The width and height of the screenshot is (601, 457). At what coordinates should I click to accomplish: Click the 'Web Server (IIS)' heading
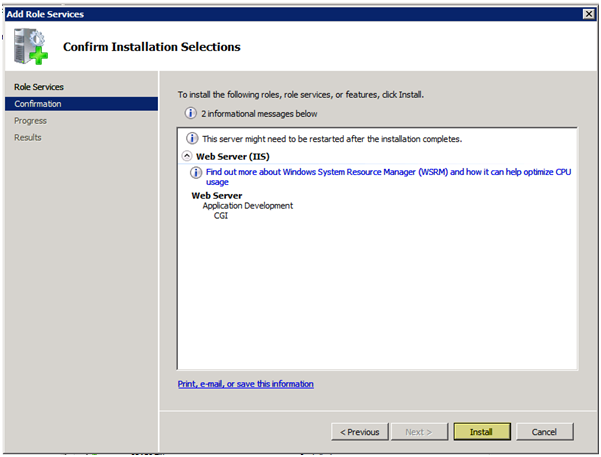(x=233, y=156)
